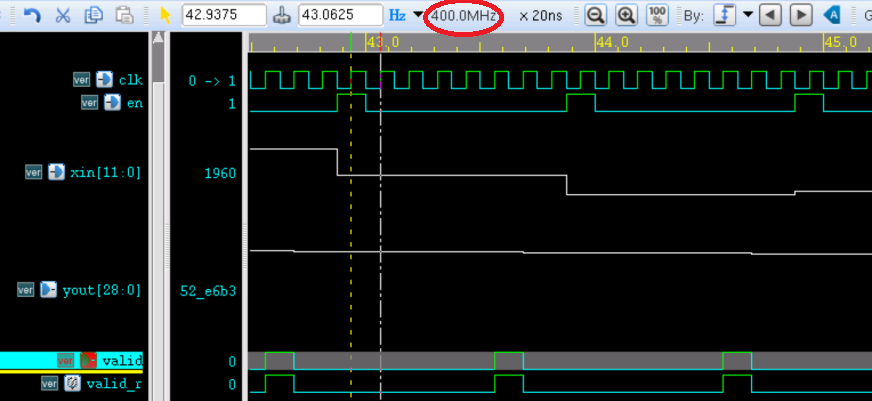Click the Paste clipboard icon
The image size is (872, 401).
click(x=123, y=16)
